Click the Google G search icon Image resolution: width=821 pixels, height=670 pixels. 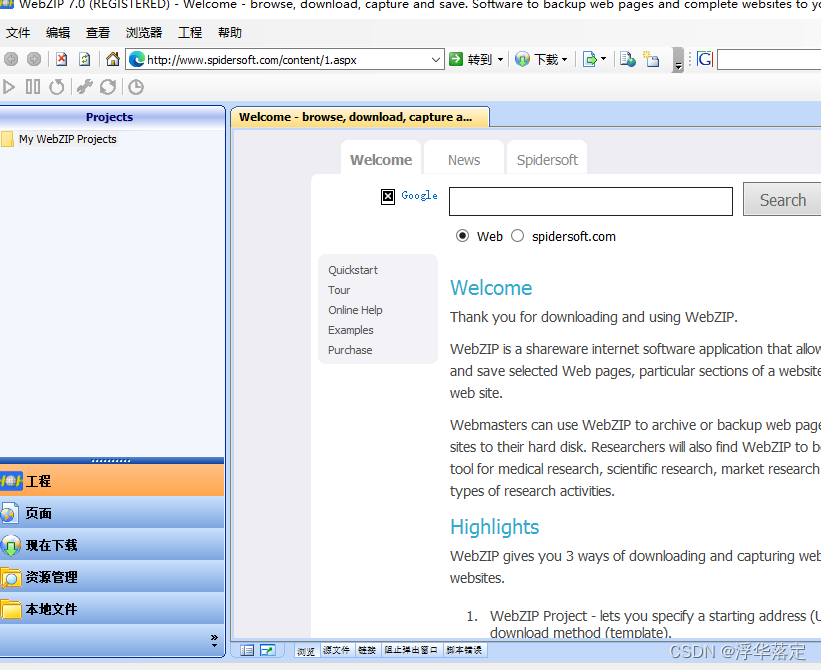point(705,59)
